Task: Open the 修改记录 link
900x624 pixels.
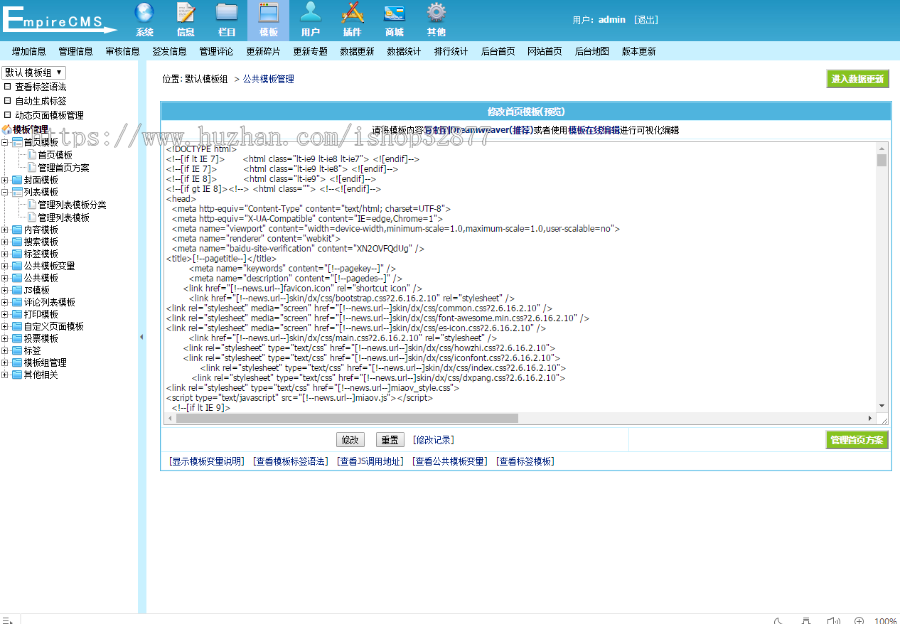Action: click(x=433, y=440)
